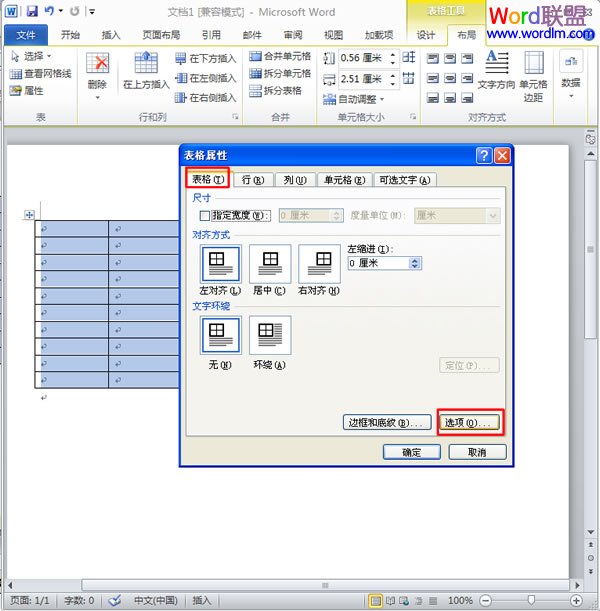Viewport: 600px width, 611px height.
Task: Click the table move handle icon
Action: pyautogui.click(x=29, y=215)
